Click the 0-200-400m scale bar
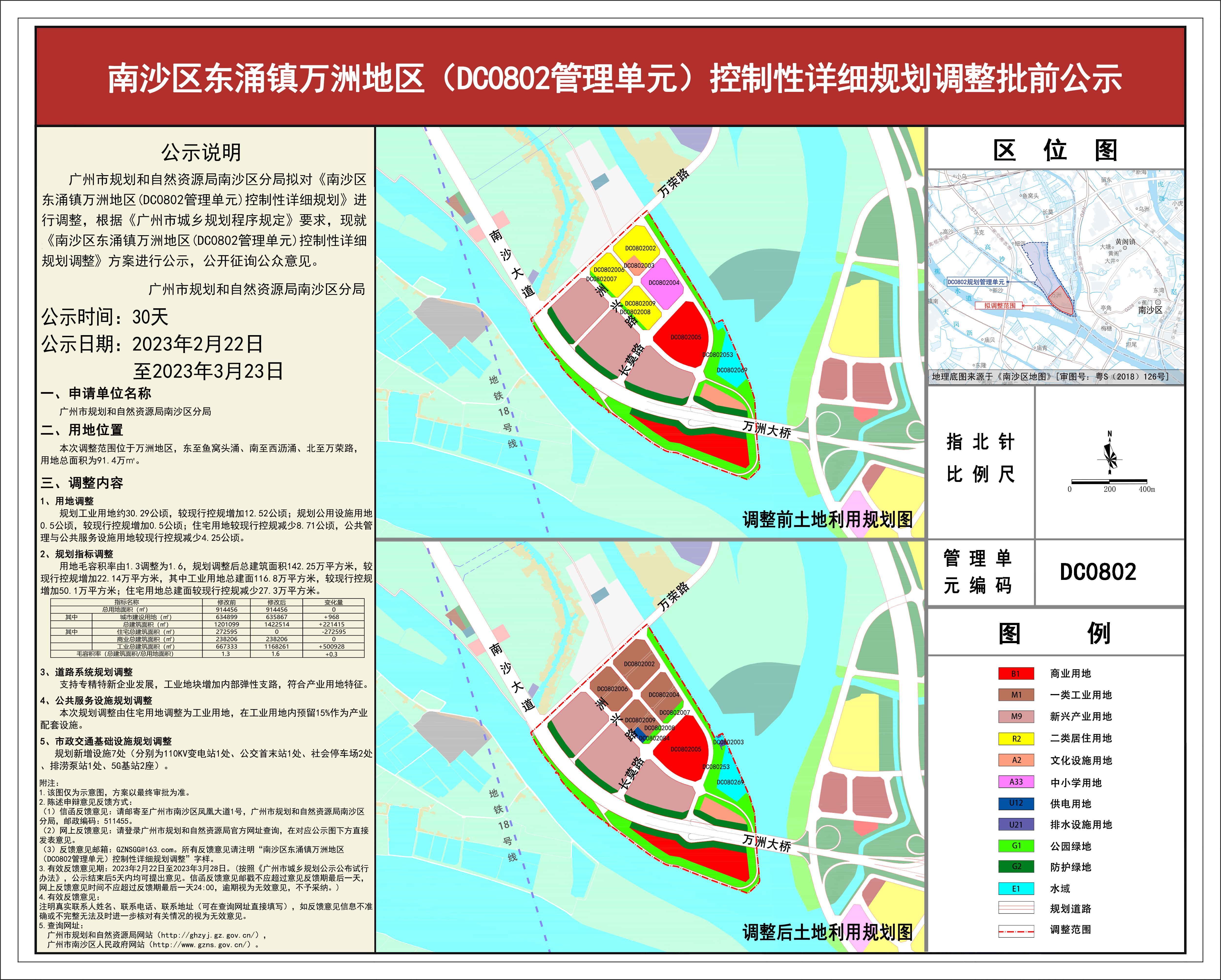This screenshot has width=1221, height=980. tap(1111, 486)
